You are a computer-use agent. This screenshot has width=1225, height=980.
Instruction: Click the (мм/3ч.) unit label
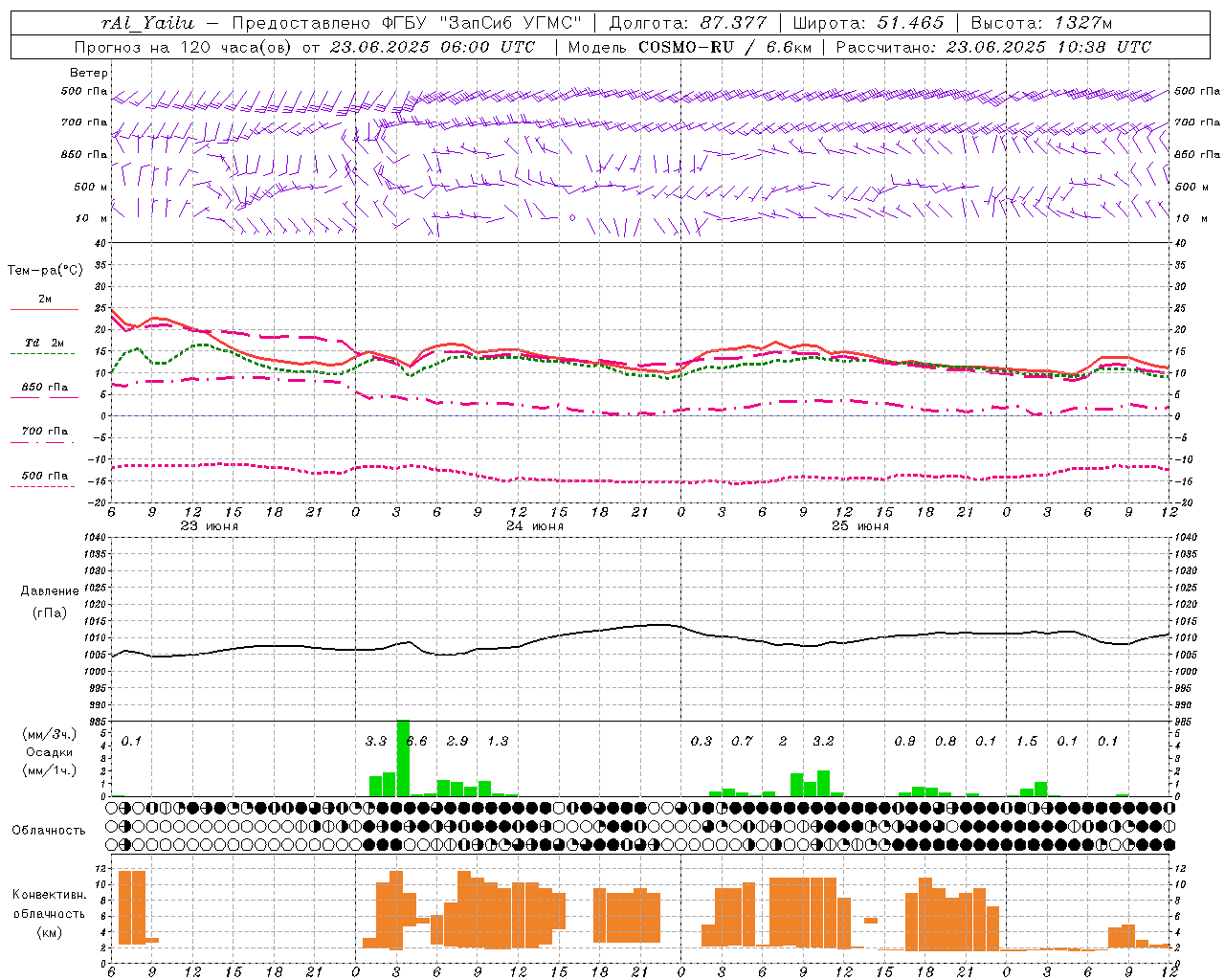click(50, 734)
